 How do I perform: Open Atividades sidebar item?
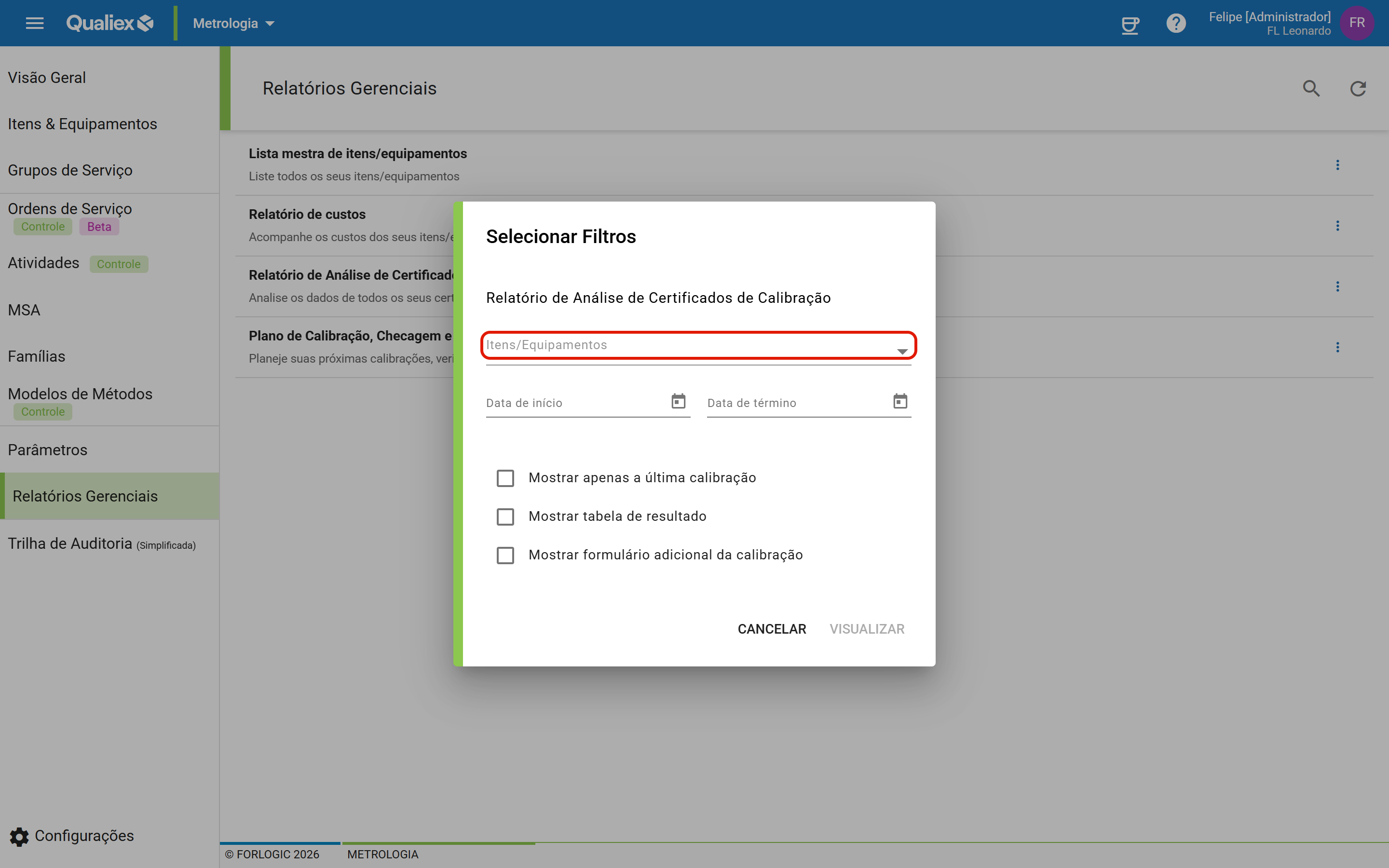click(x=109, y=263)
